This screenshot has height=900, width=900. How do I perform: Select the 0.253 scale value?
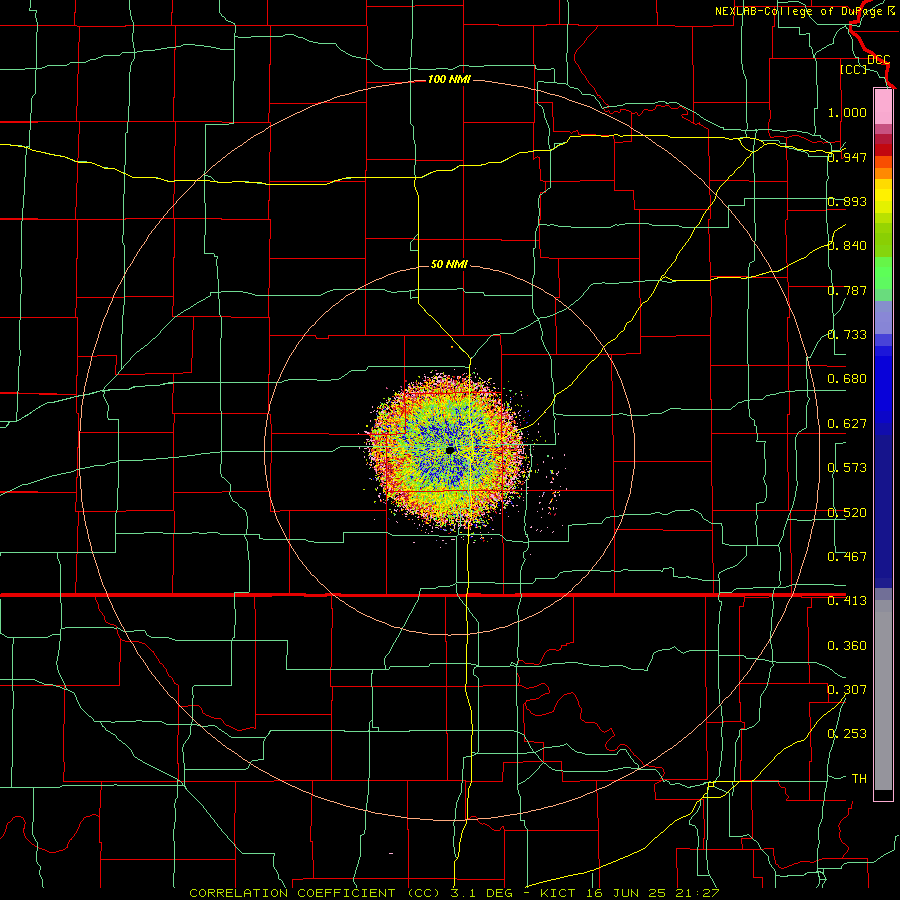tap(847, 734)
